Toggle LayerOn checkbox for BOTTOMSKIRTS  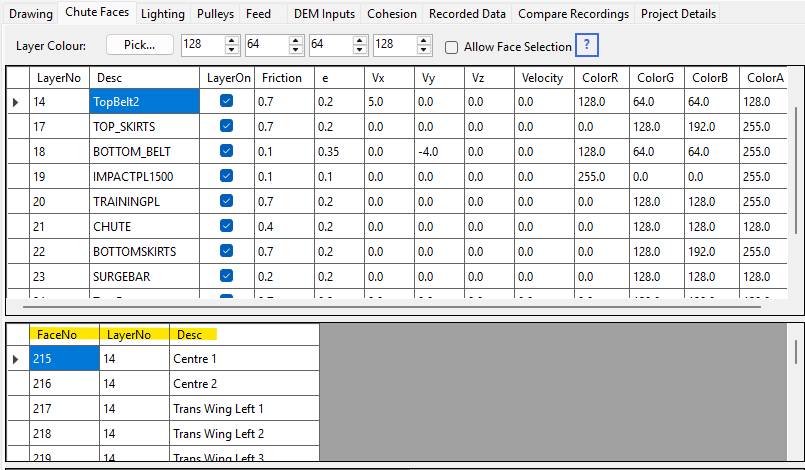(x=226, y=250)
